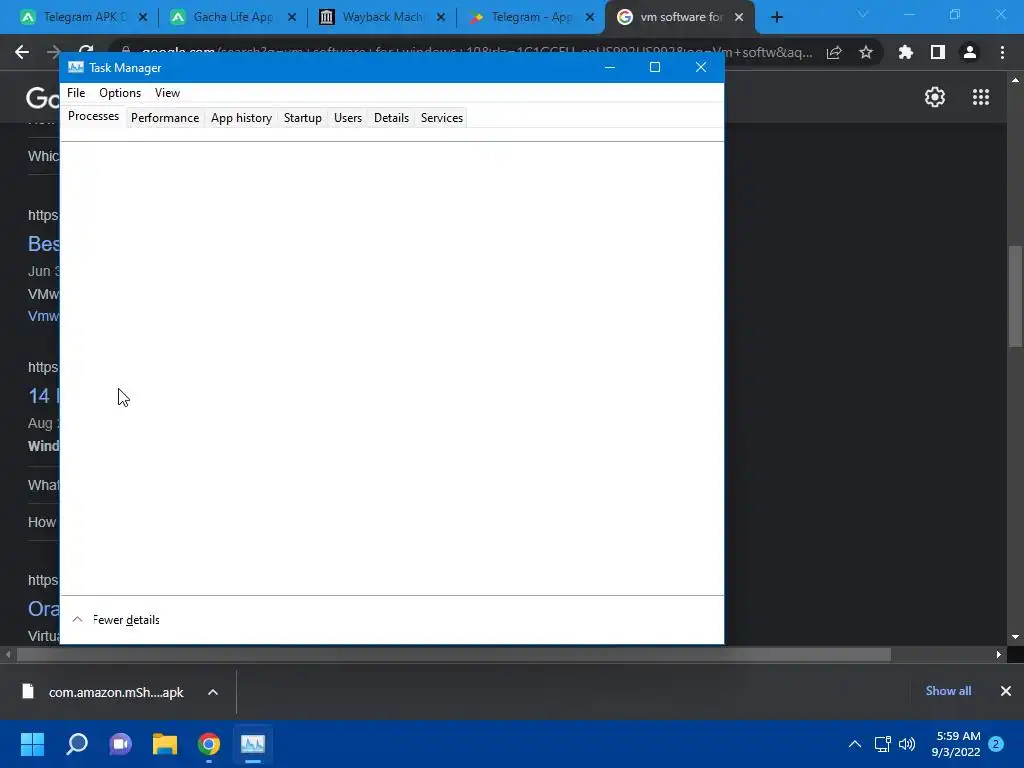Viewport: 1024px width, 768px height.
Task: Collapse Task Manager with Fewer details
Action: tap(116, 620)
